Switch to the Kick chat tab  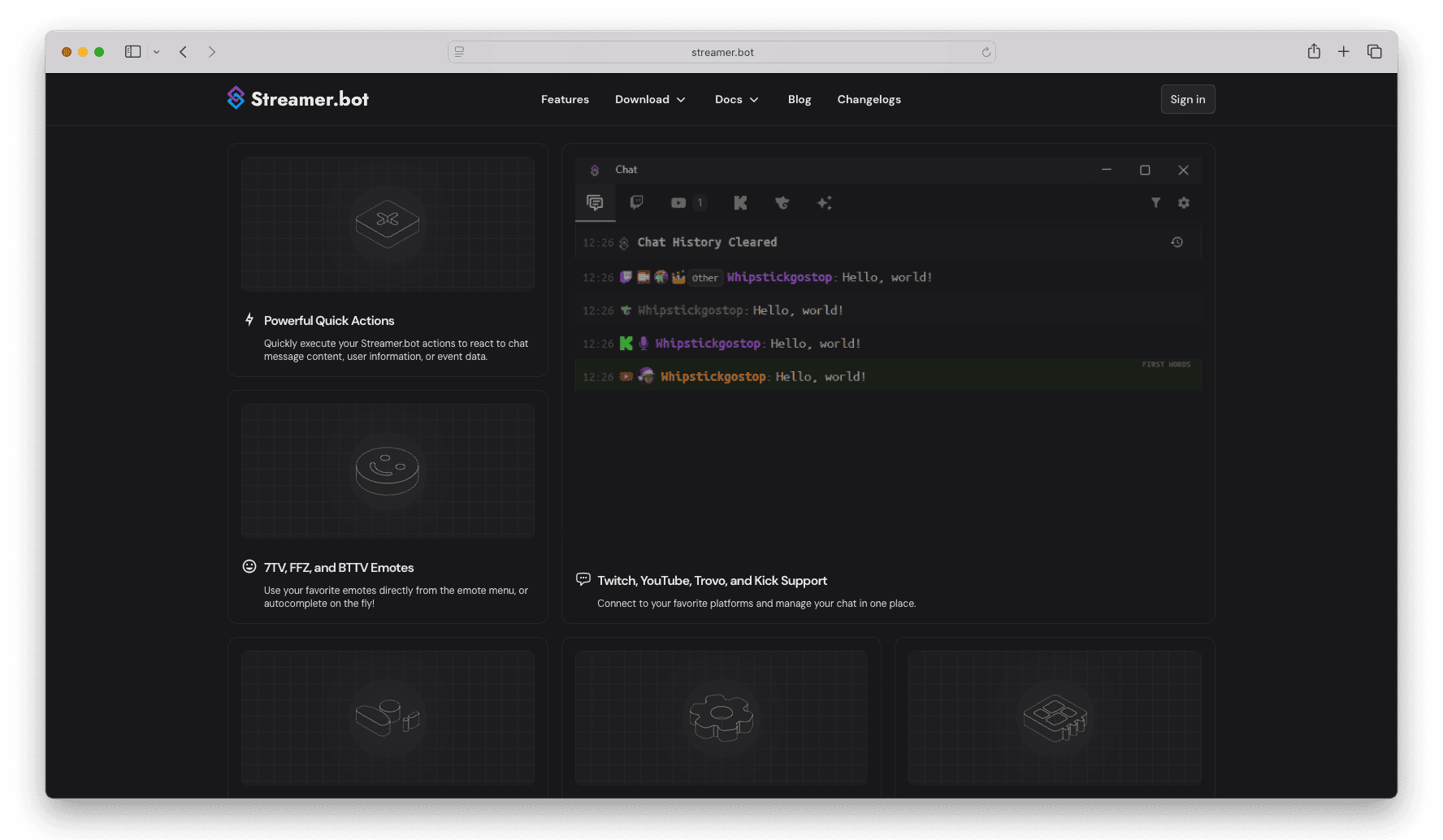click(x=740, y=203)
